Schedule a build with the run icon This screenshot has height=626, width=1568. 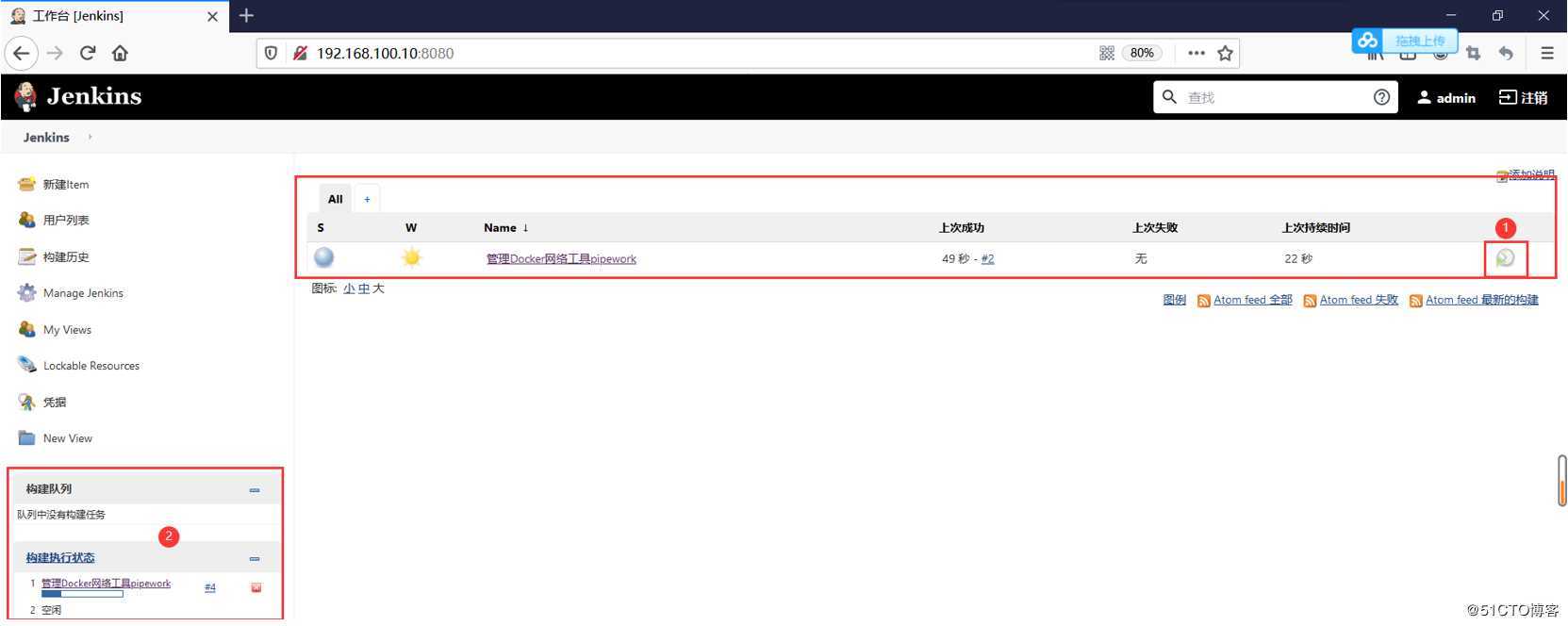(x=1505, y=257)
